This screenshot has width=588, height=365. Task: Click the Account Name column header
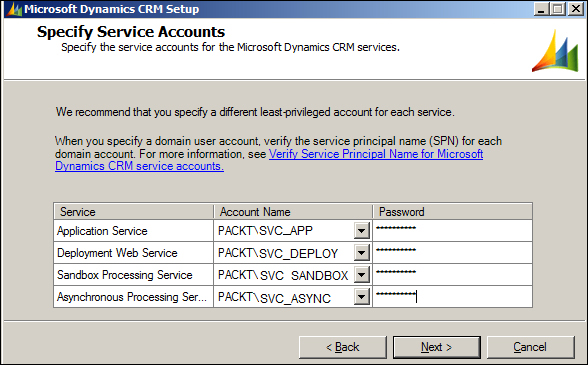pyautogui.click(x=293, y=212)
